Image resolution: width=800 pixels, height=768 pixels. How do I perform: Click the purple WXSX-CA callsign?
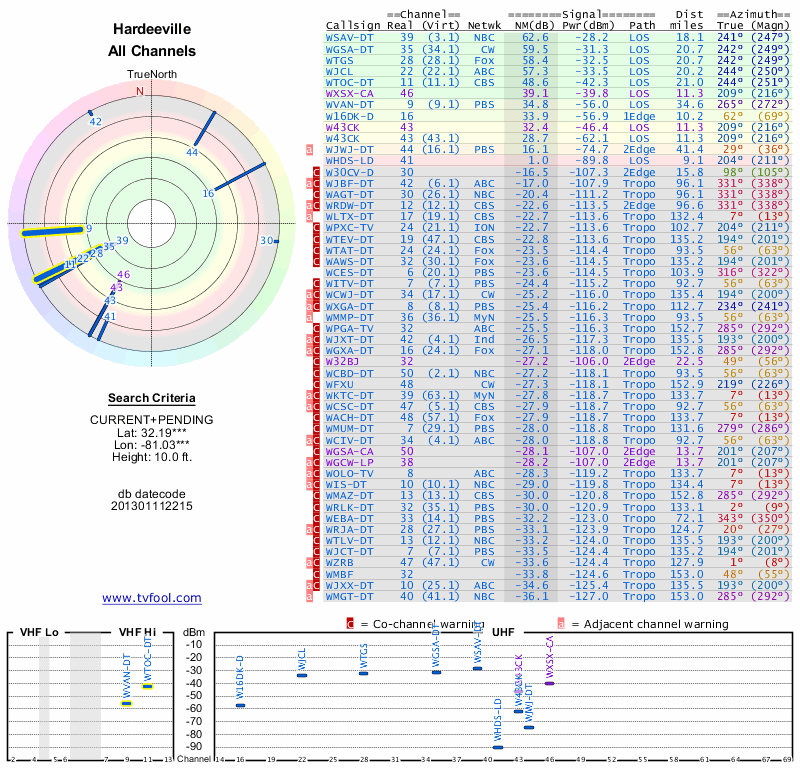[349, 94]
